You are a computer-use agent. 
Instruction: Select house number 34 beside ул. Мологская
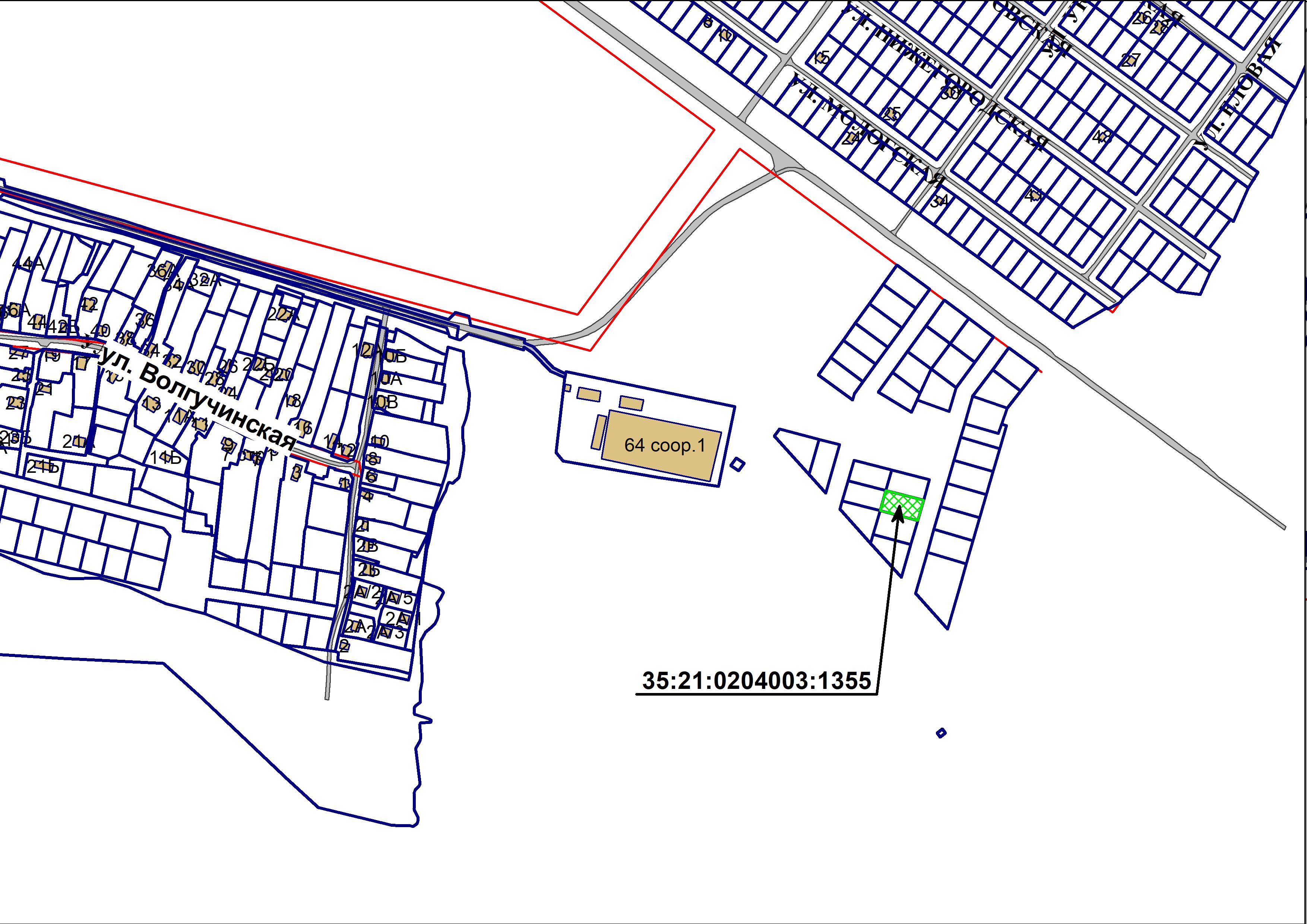pos(939,201)
